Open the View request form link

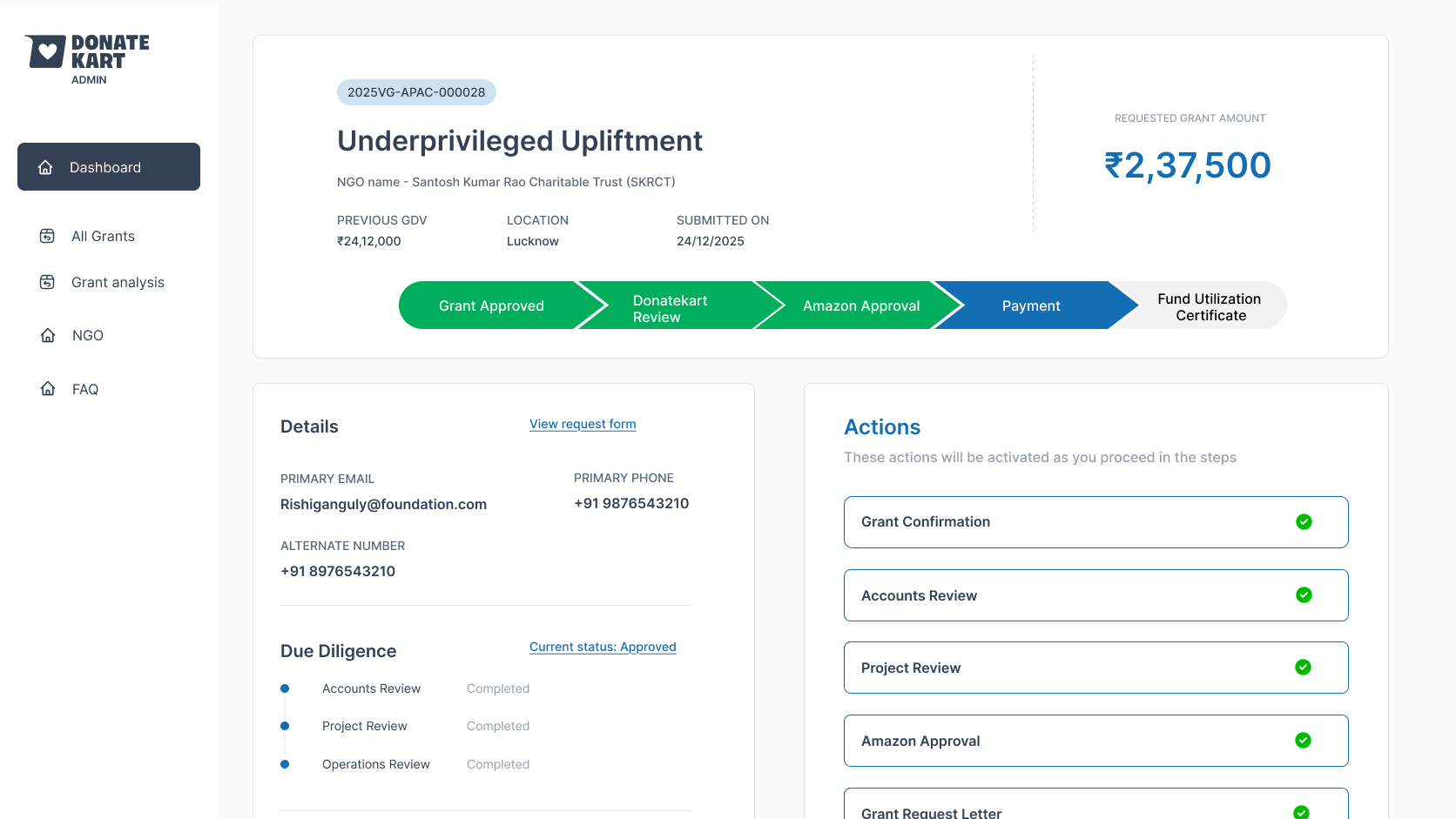(x=583, y=424)
